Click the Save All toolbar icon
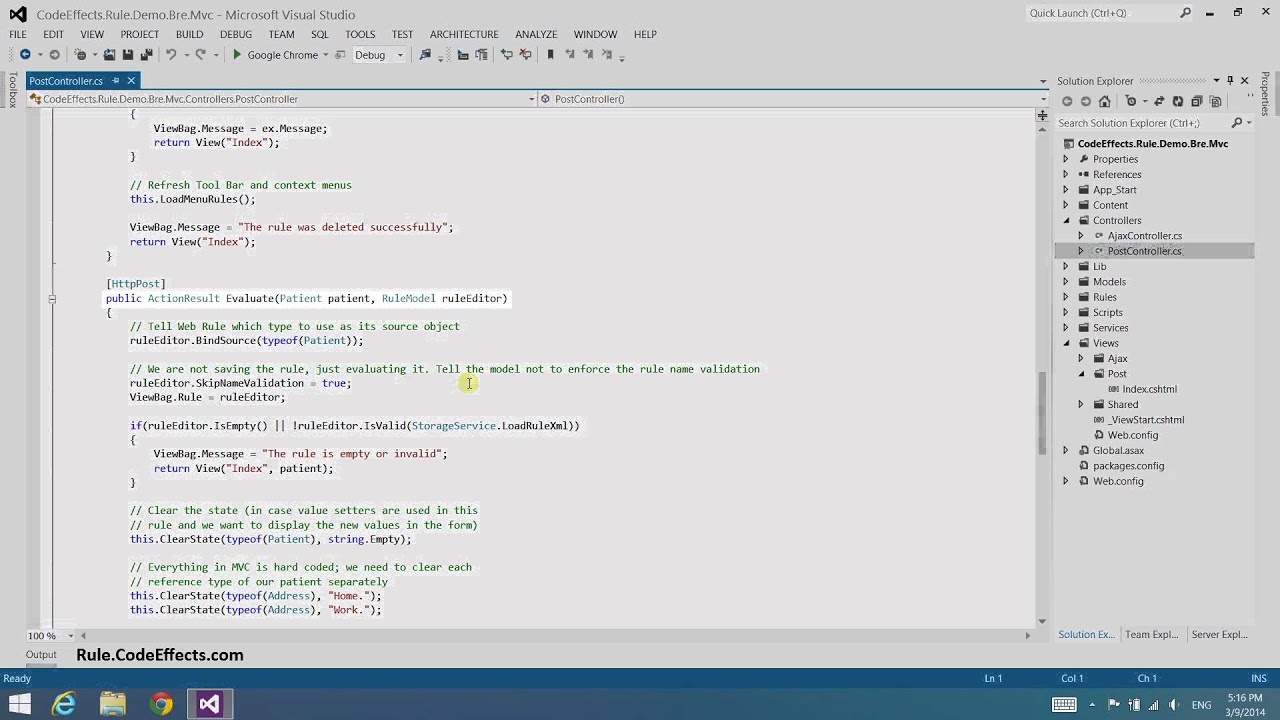 tap(146, 55)
